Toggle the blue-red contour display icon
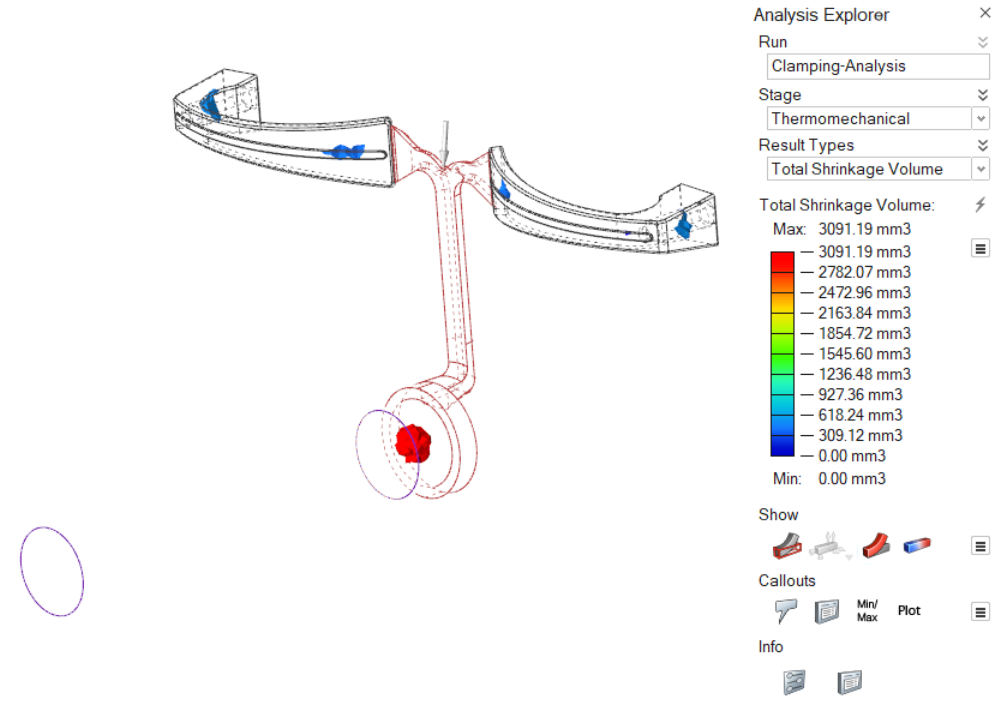Viewport: 995px width, 705px height. point(917,545)
